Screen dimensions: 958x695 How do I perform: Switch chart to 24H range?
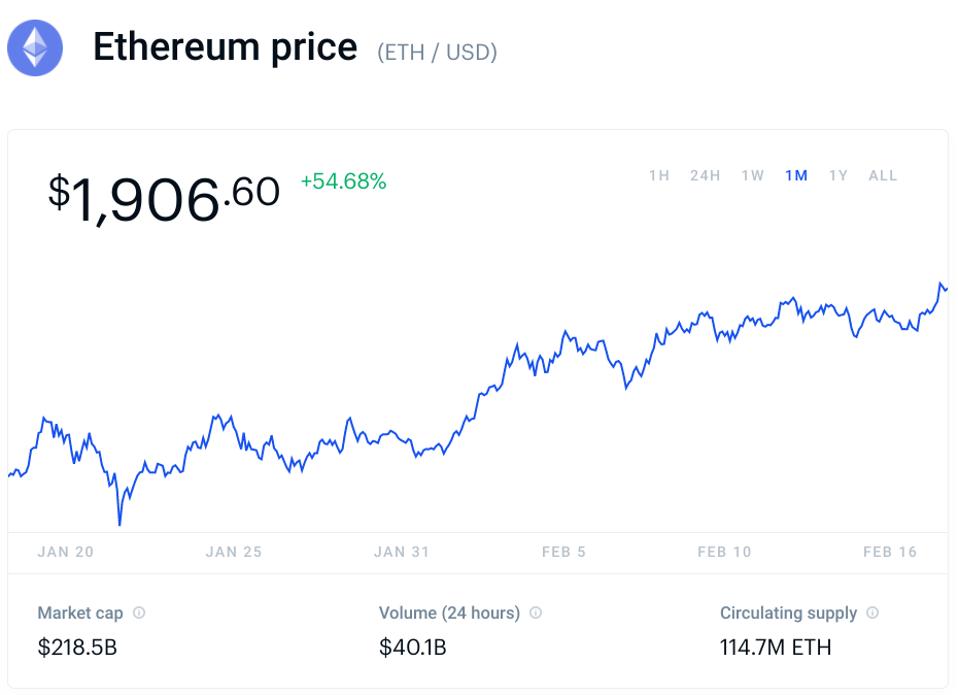[705, 176]
